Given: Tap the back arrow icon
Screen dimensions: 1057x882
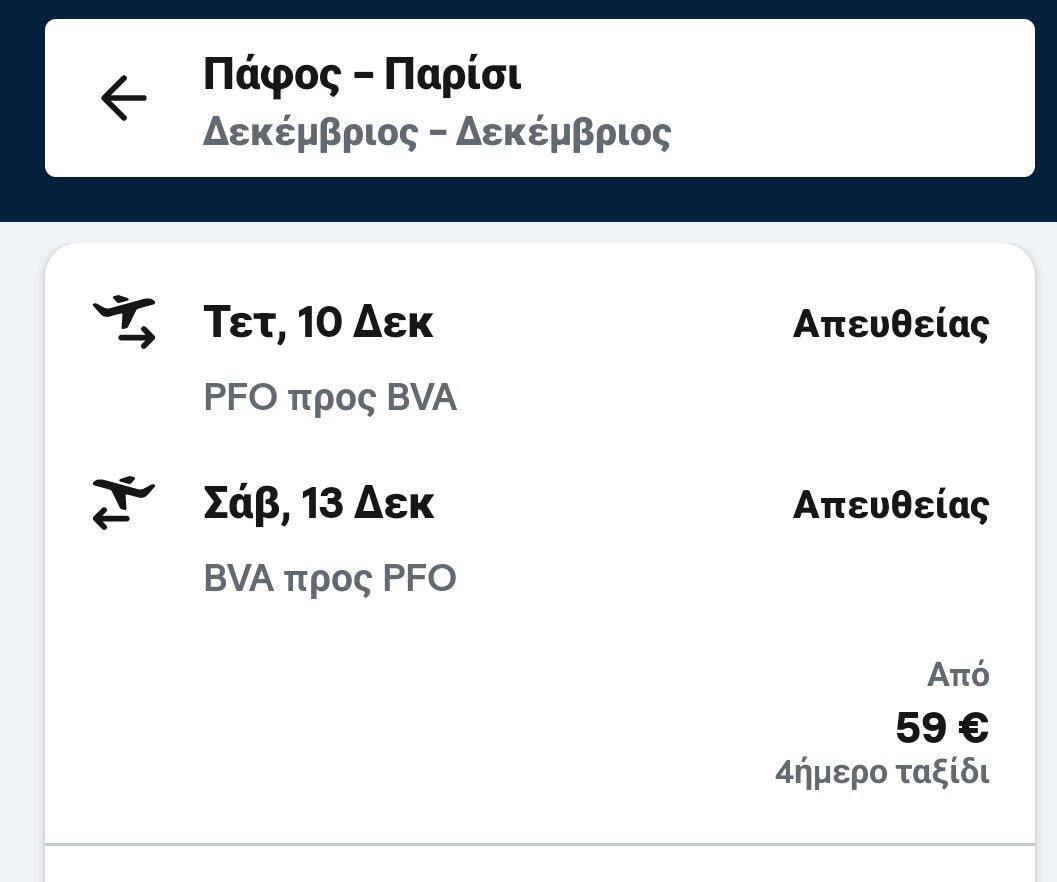Looking at the screenshot, I should [123, 98].
